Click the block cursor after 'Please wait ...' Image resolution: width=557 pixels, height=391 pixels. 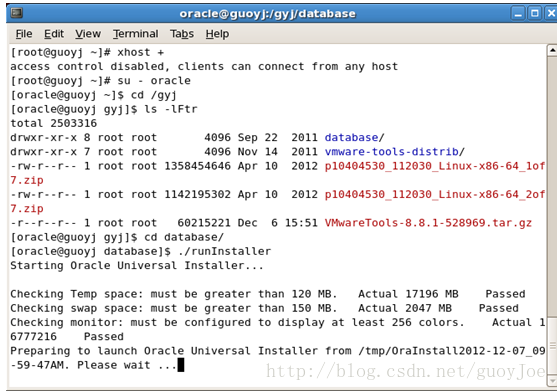click(x=181, y=365)
